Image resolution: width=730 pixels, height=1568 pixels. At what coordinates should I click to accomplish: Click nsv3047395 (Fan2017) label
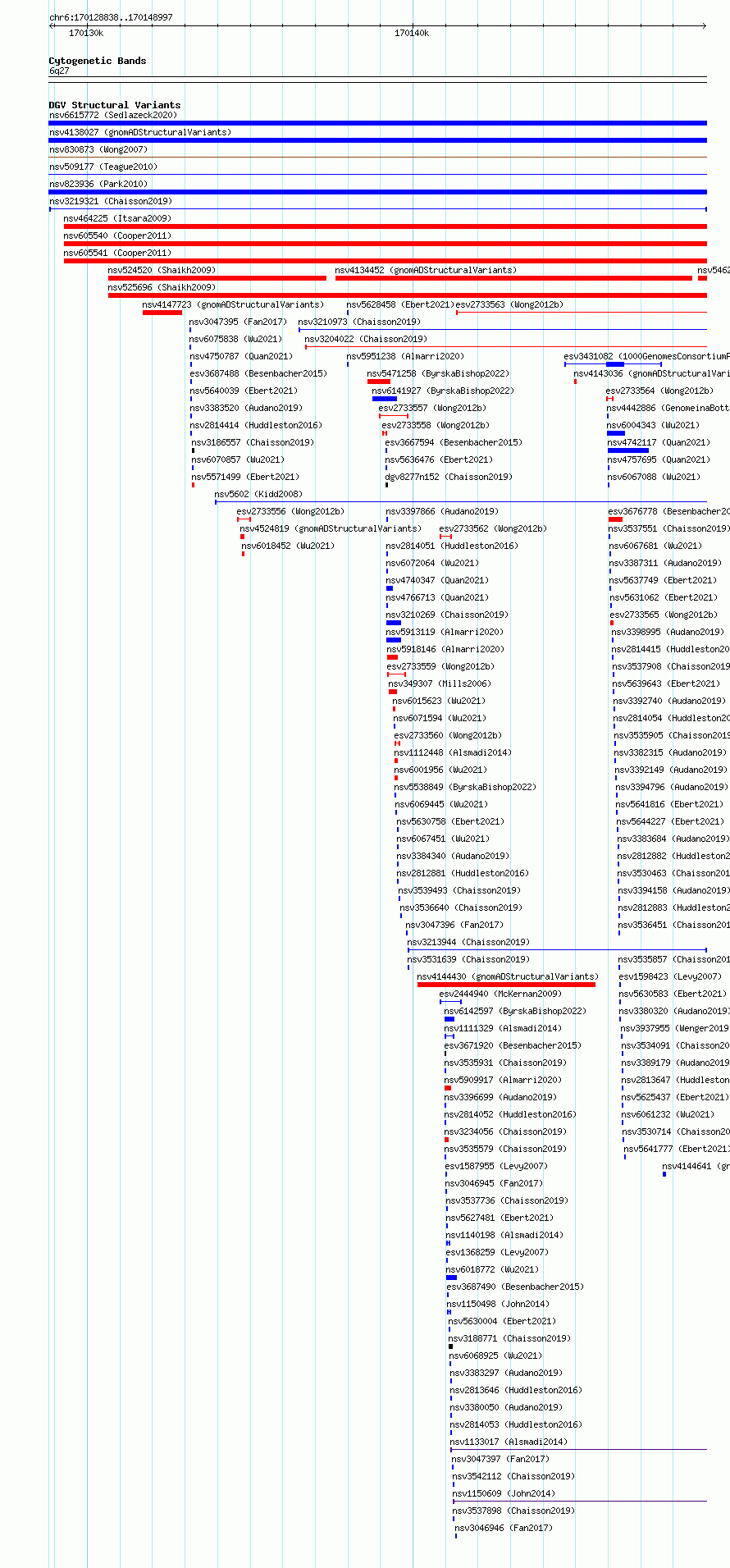point(239,322)
